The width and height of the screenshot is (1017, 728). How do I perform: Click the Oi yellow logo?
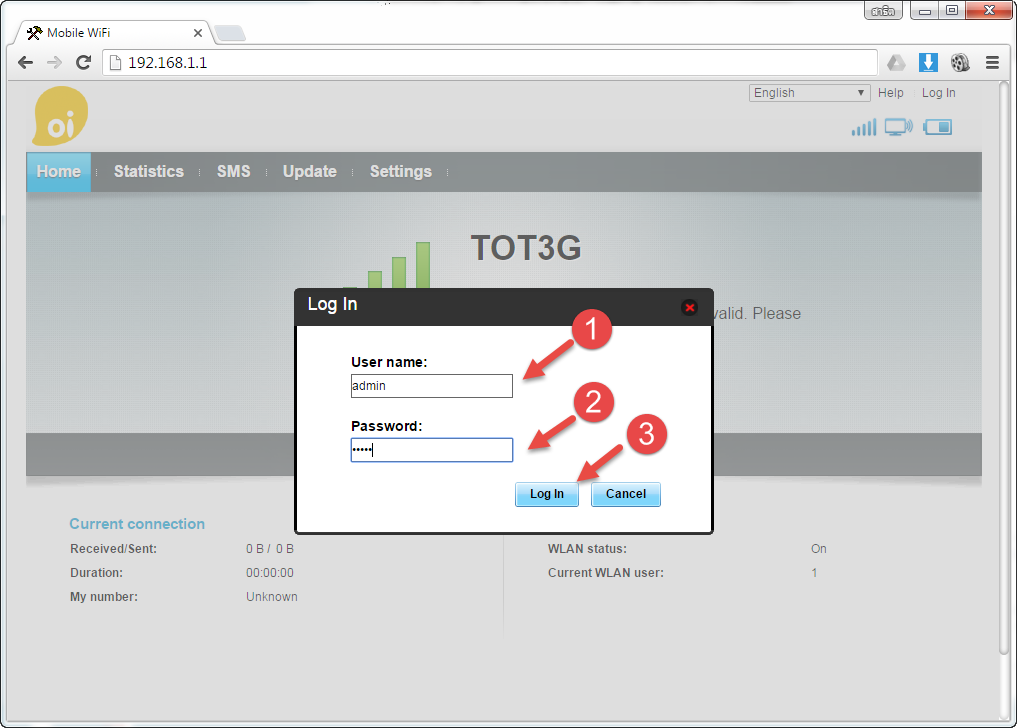click(x=60, y=116)
